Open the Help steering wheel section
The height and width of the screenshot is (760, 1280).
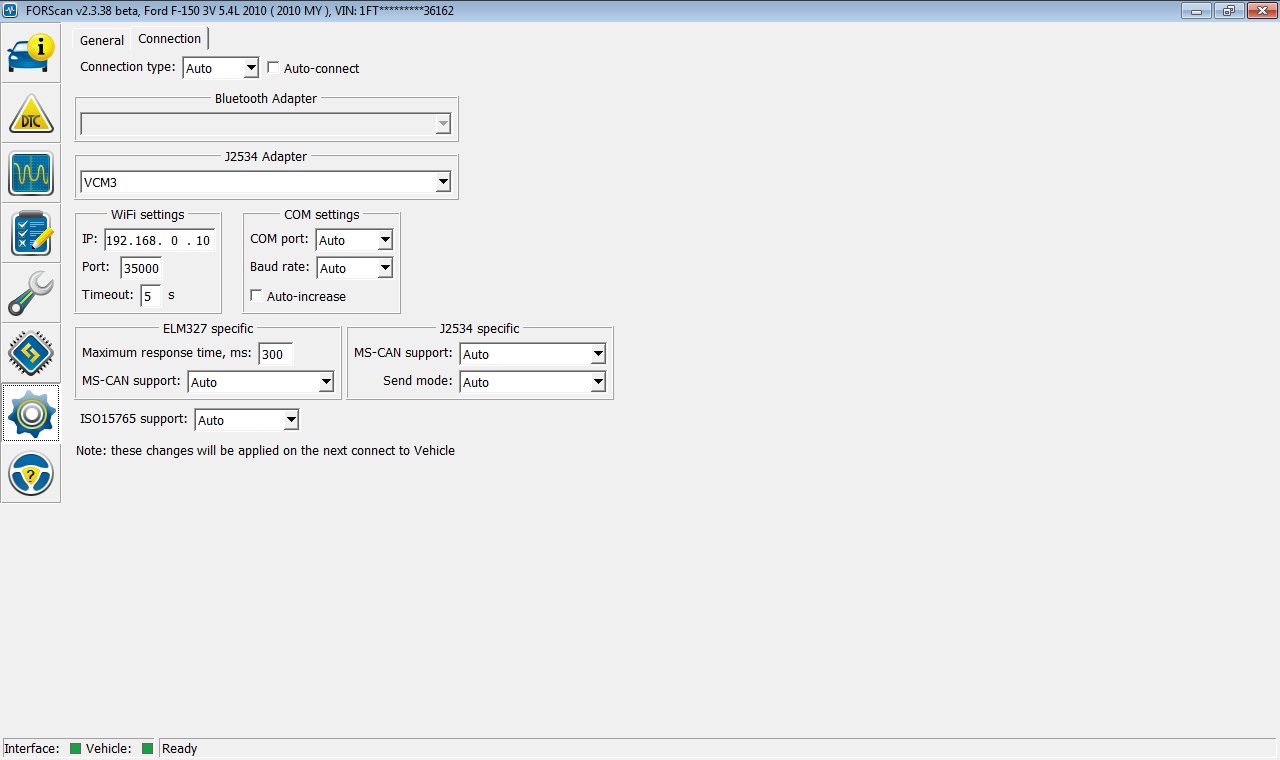tap(31, 474)
